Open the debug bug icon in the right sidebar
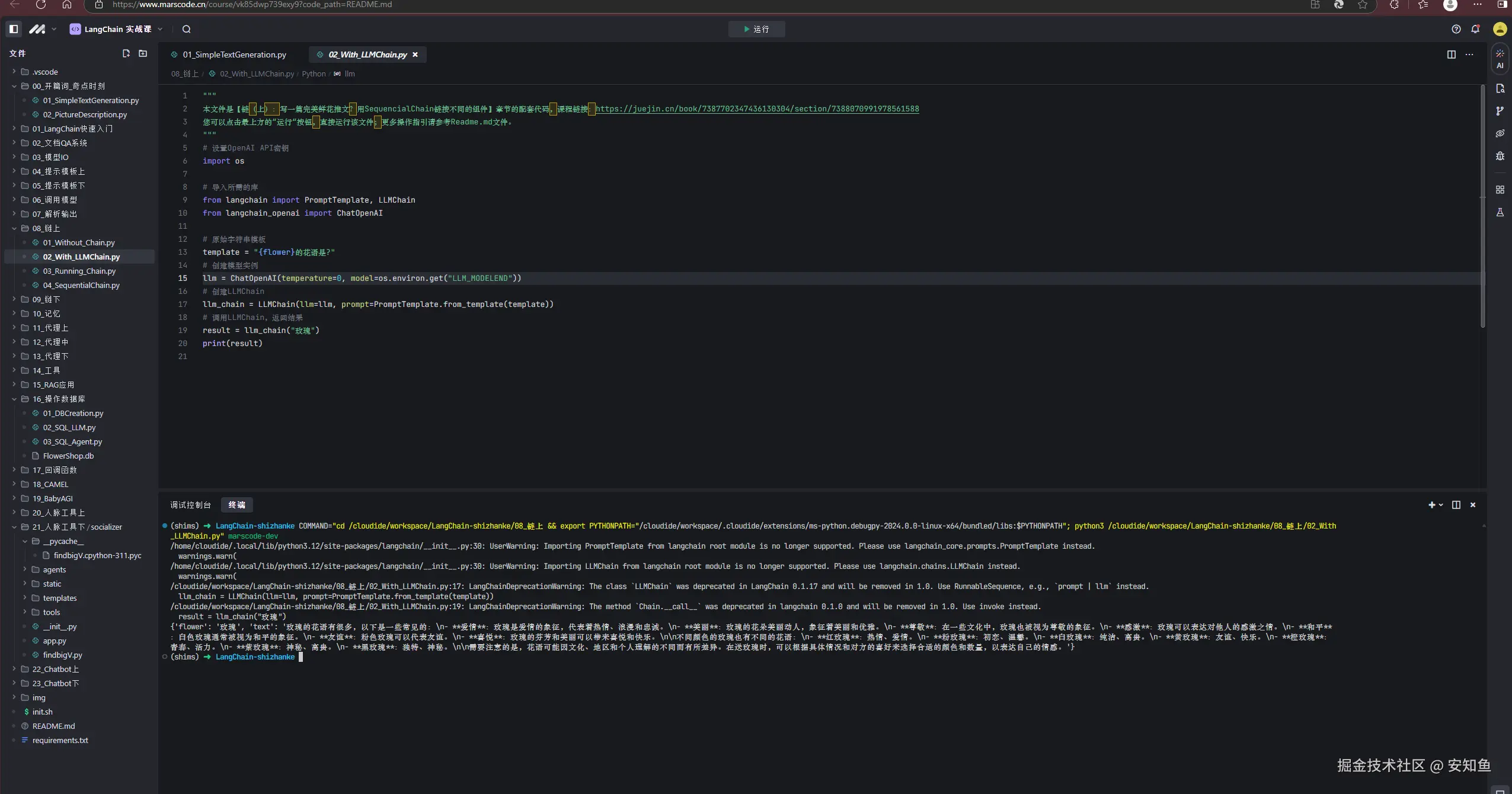Screen dimensions: 1512x794 1500,156
